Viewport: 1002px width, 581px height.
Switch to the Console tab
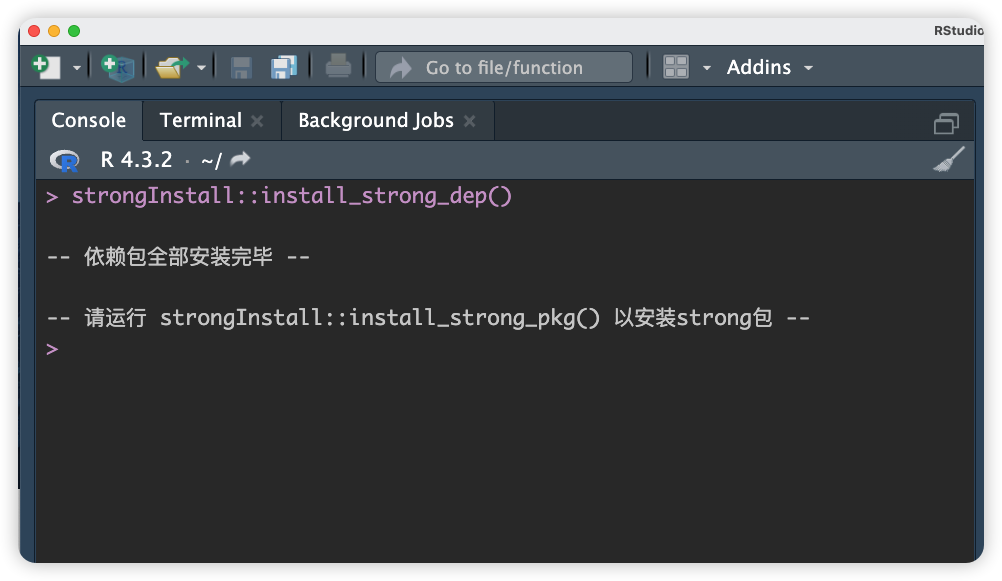[88, 120]
